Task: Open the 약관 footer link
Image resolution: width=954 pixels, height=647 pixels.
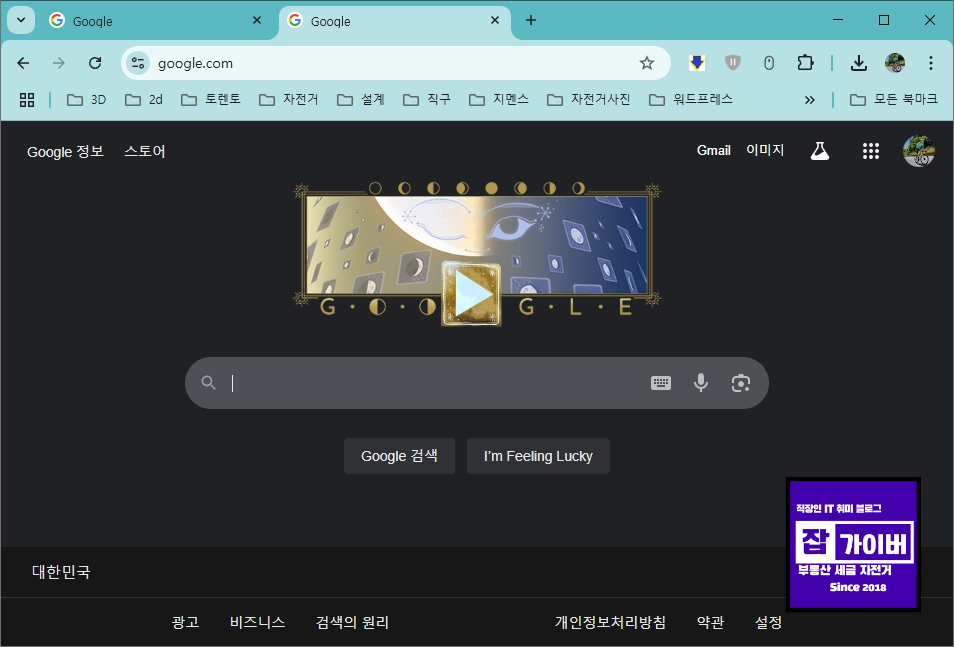Action: [710, 622]
